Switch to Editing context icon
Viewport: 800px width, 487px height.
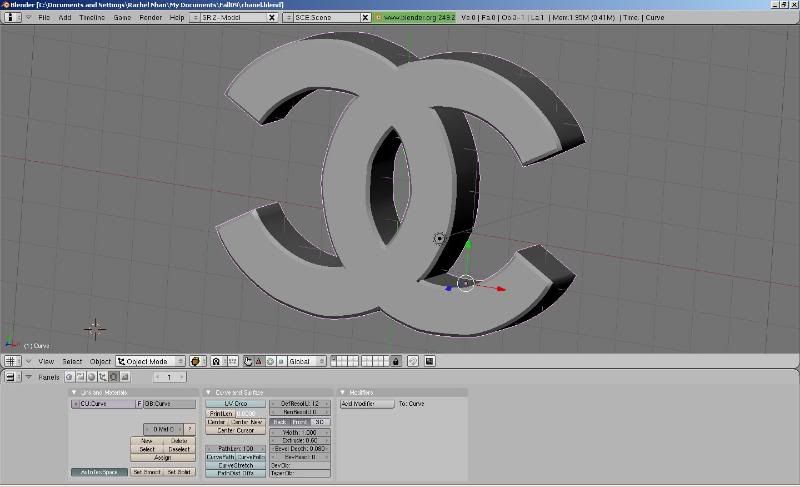pyautogui.click(x=113, y=377)
